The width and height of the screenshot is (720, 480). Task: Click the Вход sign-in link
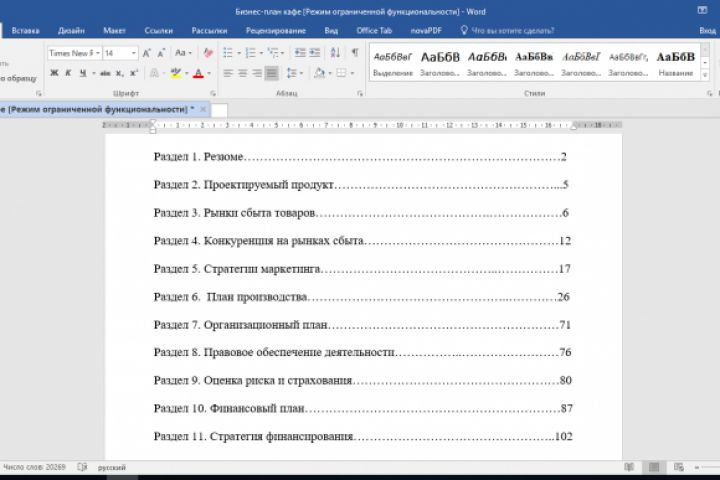708,30
